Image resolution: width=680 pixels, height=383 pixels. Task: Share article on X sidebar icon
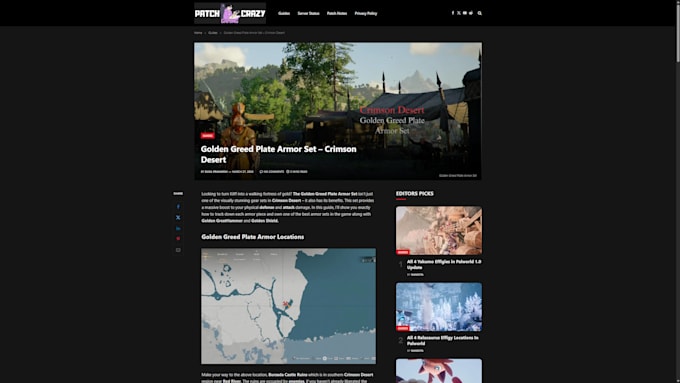point(178,217)
